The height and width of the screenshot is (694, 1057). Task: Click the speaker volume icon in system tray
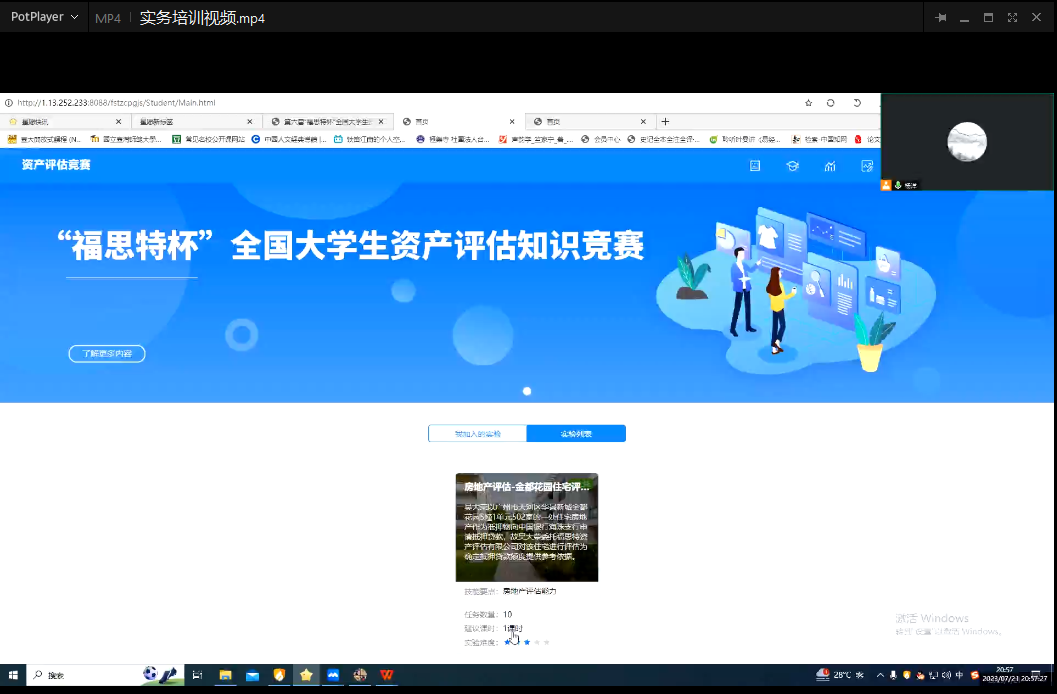pos(946,675)
